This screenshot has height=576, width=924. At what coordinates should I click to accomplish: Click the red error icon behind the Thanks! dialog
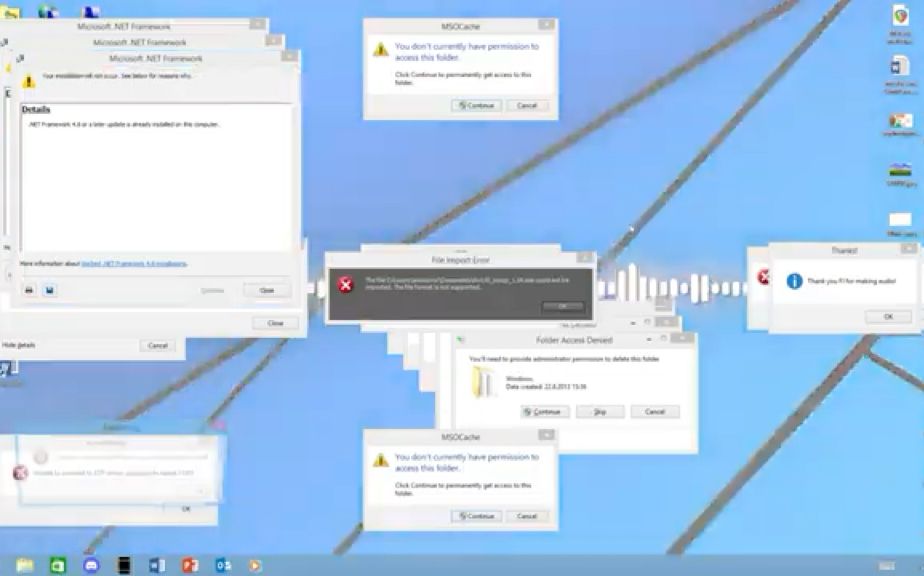(764, 276)
